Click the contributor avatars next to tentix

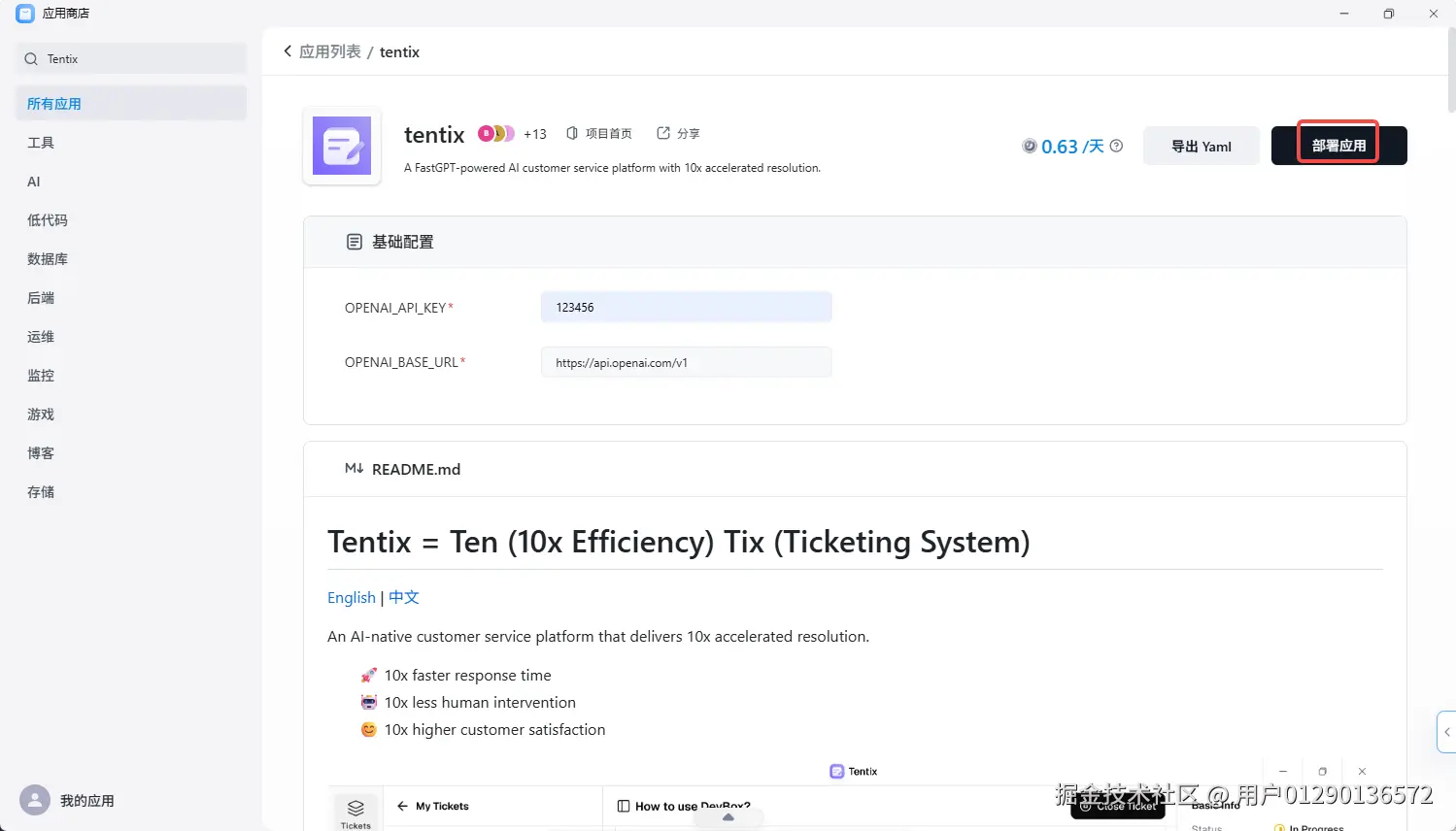coord(496,134)
